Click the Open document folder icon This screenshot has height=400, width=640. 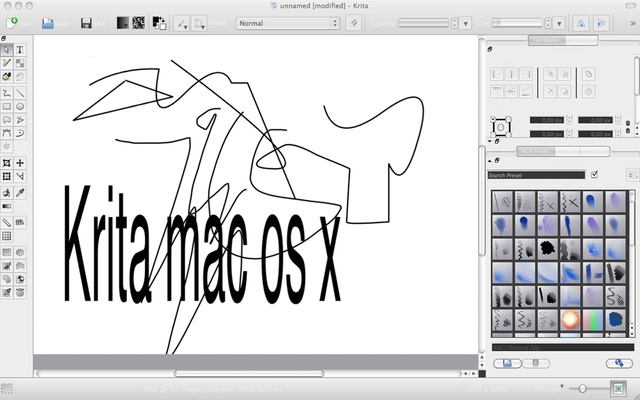[x=48, y=23]
